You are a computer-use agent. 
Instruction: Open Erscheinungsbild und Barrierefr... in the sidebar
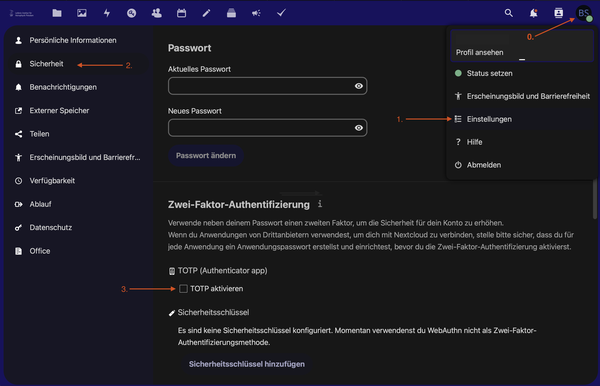[77, 157]
